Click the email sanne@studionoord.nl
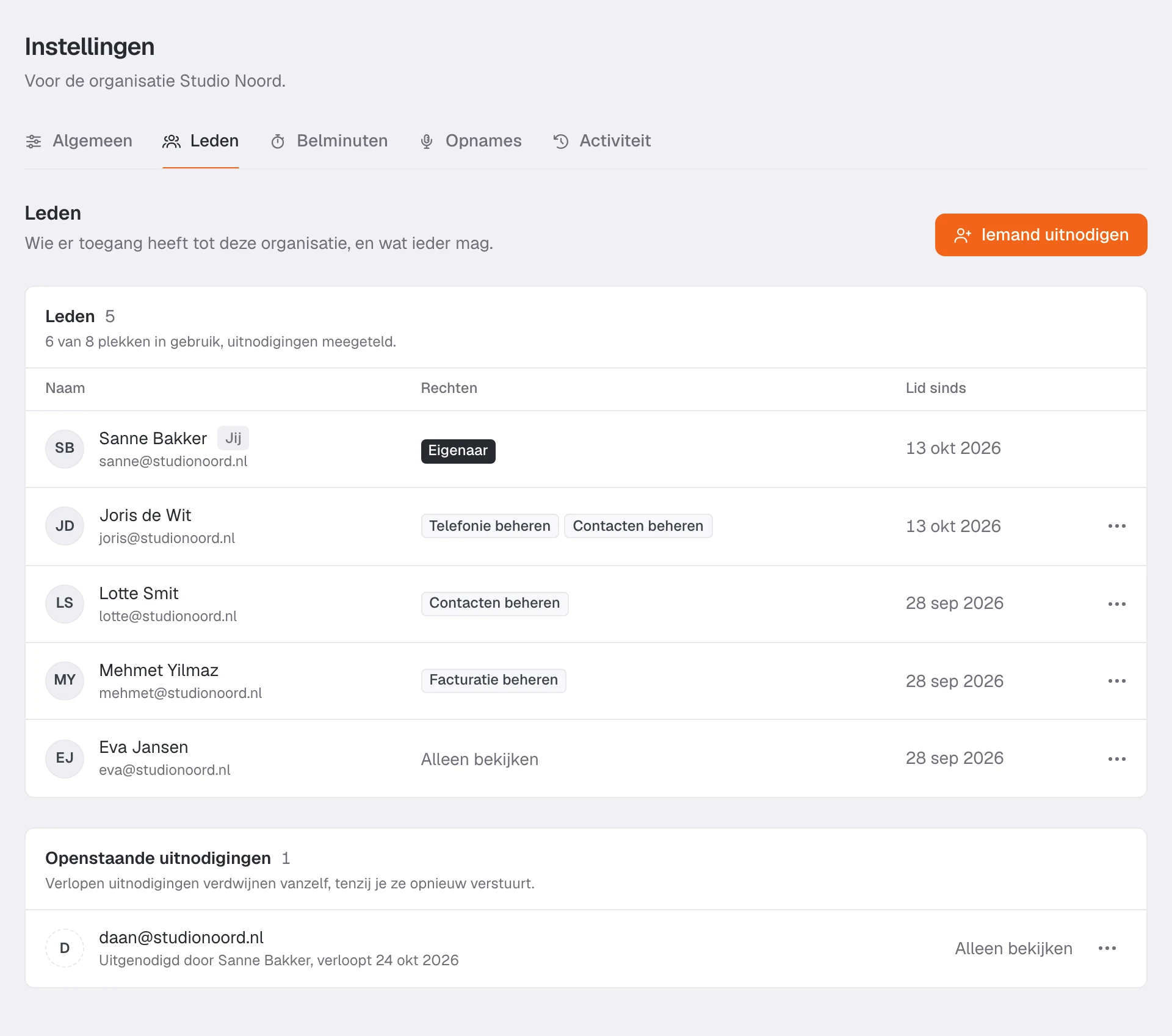Image resolution: width=1172 pixels, height=1036 pixels. click(x=173, y=461)
